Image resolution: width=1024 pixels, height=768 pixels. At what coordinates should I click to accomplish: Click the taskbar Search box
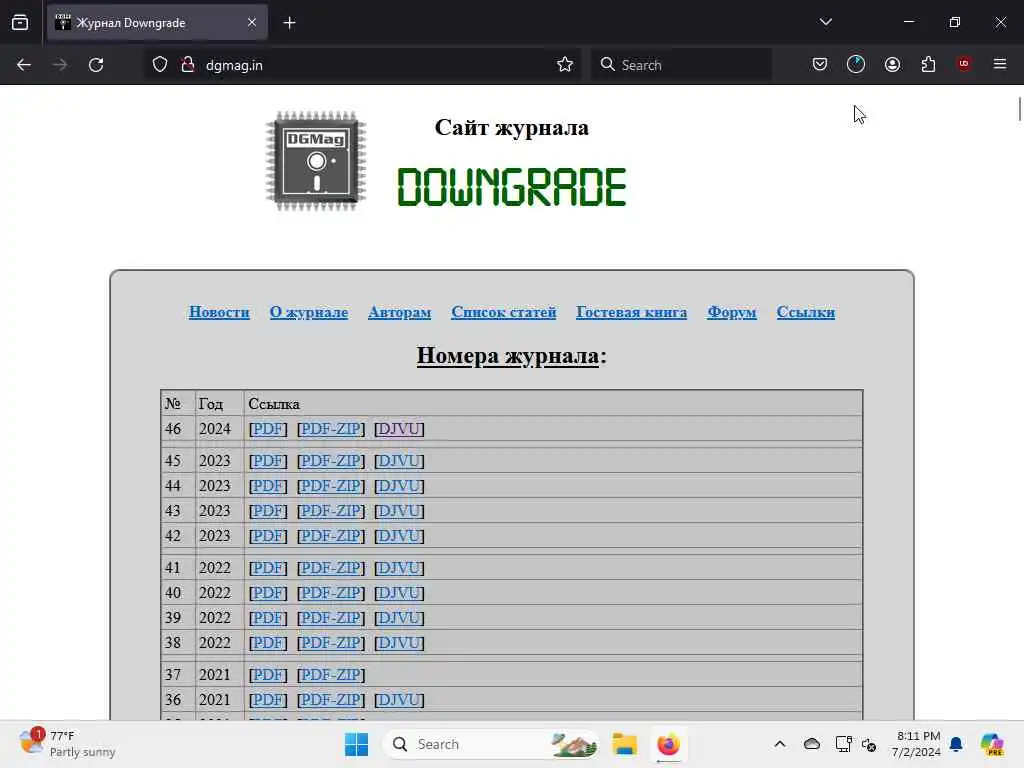(x=491, y=744)
